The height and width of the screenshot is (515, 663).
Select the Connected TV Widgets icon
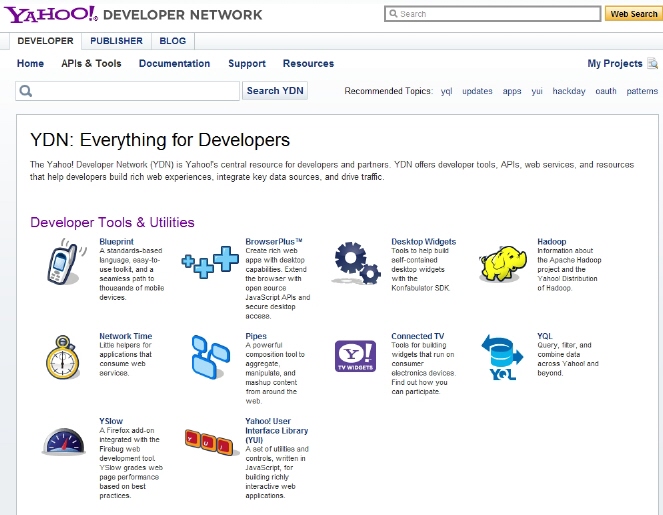pyautogui.click(x=355, y=356)
